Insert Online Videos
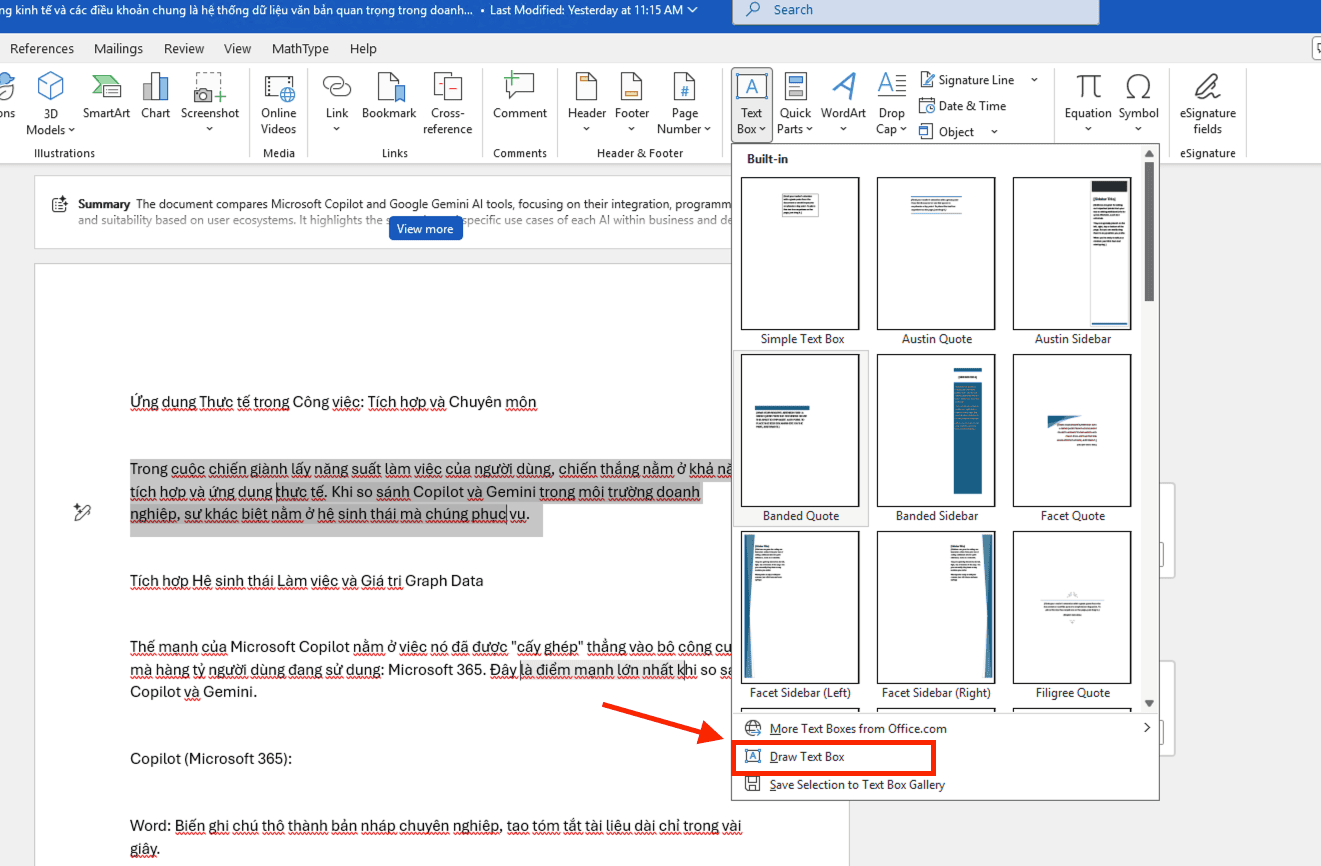 [x=279, y=104]
